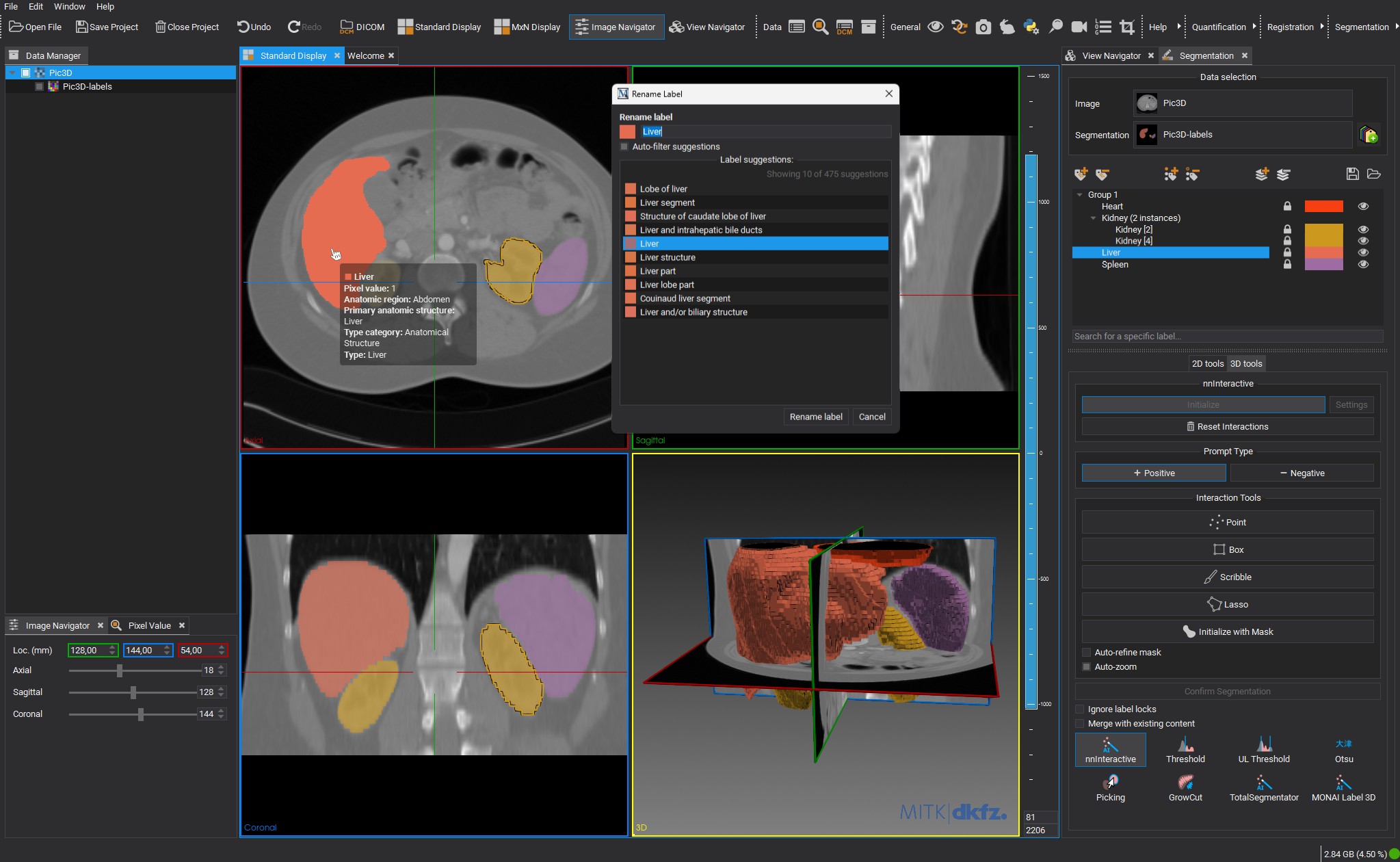1400x862 pixels.
Task: Select the Scribble interaction tool
Action: click(x=1227, y=577)
